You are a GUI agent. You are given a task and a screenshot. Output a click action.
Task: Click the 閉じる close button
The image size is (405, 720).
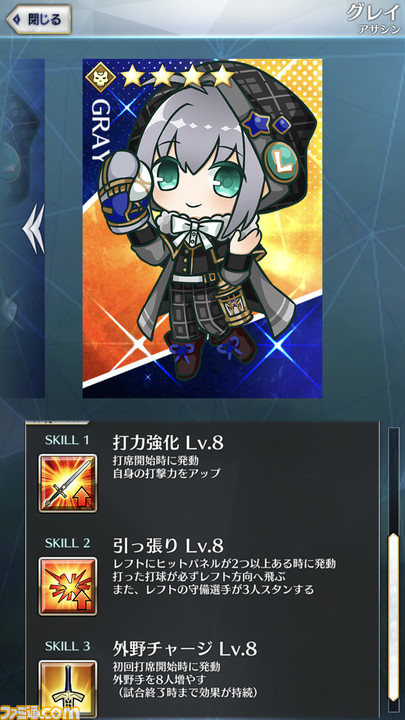click(x=39, y=20)
